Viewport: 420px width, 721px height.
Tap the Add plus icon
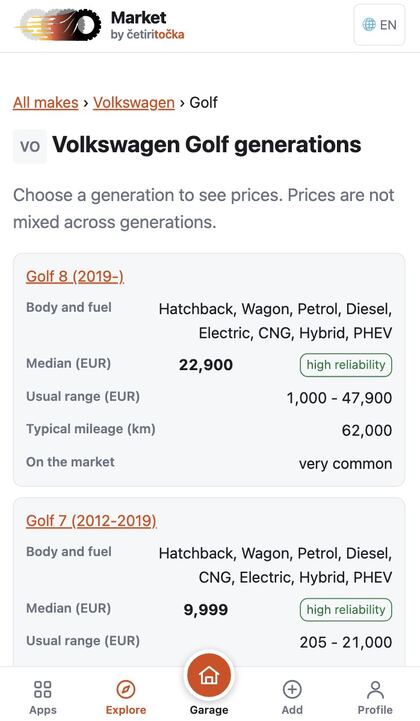(x=292, y=689)
